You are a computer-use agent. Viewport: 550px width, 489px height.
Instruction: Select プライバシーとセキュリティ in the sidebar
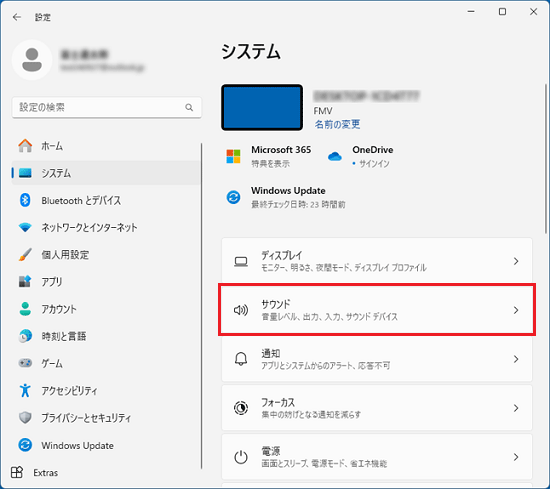pyautogui.click(x=106, y=417)
